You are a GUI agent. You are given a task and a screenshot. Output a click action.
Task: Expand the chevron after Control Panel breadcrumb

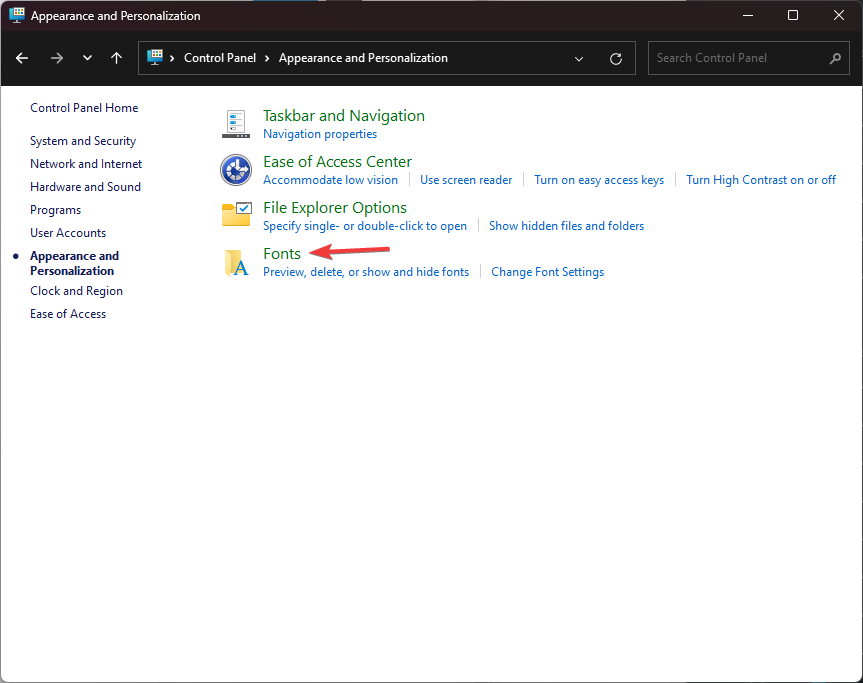pyautogui.click(x=267, y=58)
